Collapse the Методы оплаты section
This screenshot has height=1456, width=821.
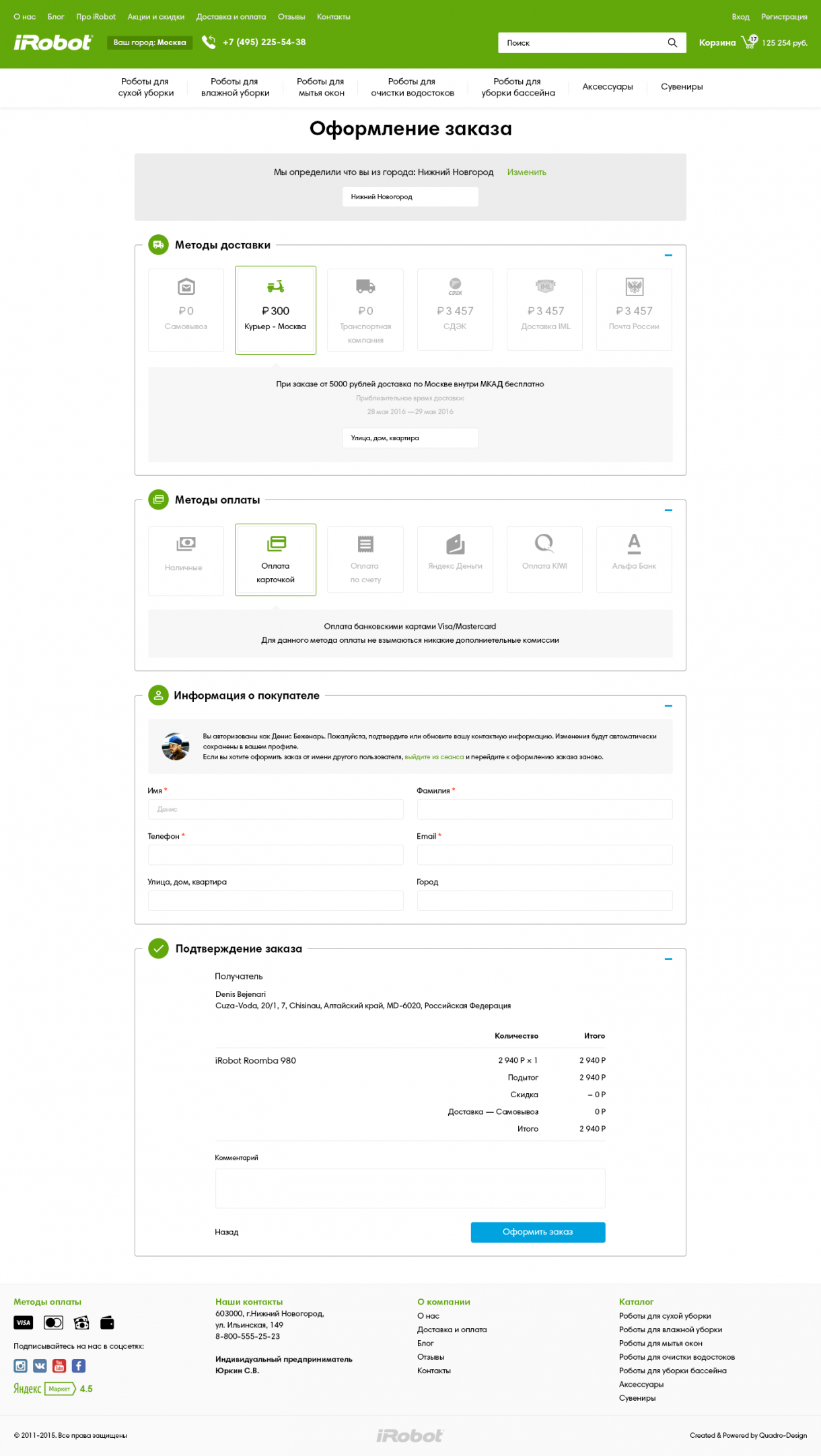pyautogui.click(x=668, y=510)
